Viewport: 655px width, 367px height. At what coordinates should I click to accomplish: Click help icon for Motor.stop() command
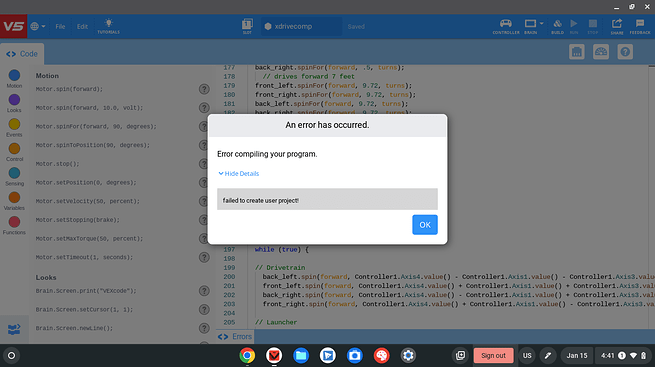(x=204, y=164)
